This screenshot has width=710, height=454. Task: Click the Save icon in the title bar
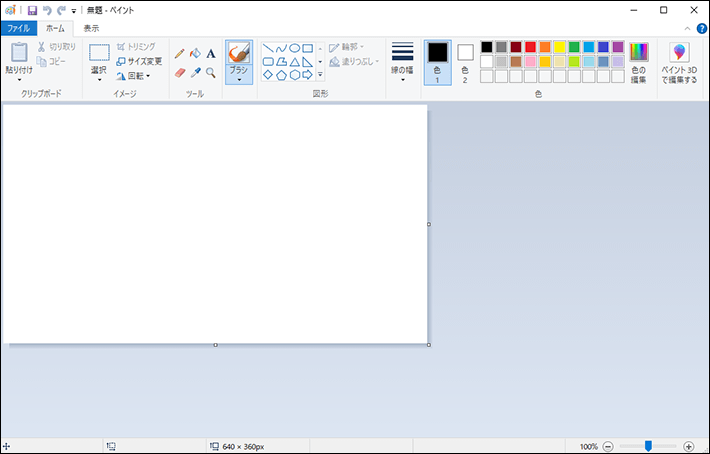[32, 10]
